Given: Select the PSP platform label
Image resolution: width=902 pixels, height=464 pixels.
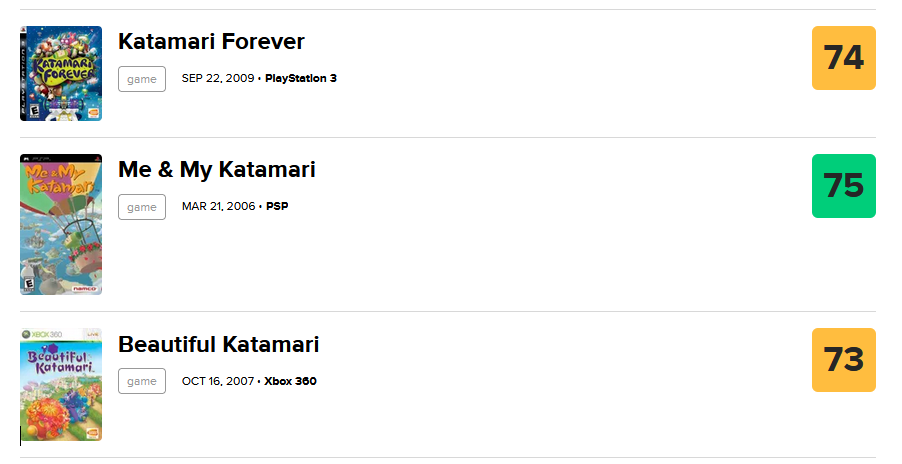Looking at the screenshot, I should click(277, 206).
